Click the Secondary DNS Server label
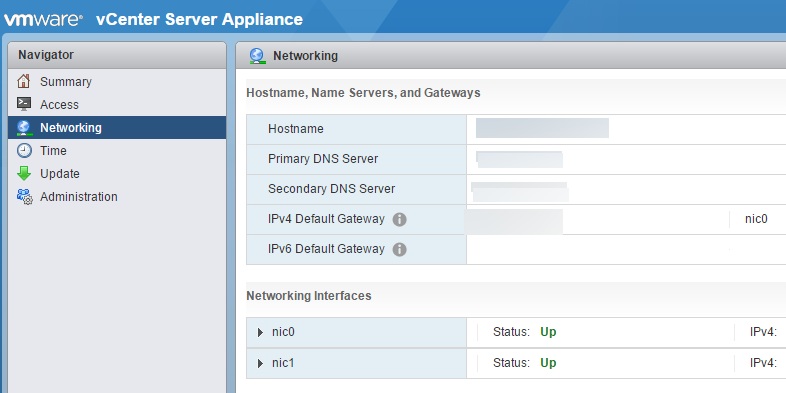This screenshot has height=393, width=786. tap(331, 189)
